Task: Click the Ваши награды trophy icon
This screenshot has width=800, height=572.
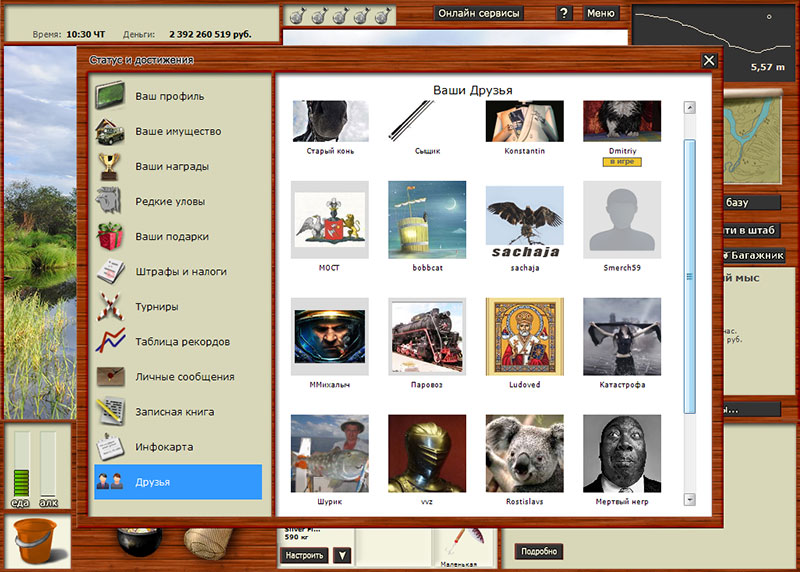Action: point(110,166)
